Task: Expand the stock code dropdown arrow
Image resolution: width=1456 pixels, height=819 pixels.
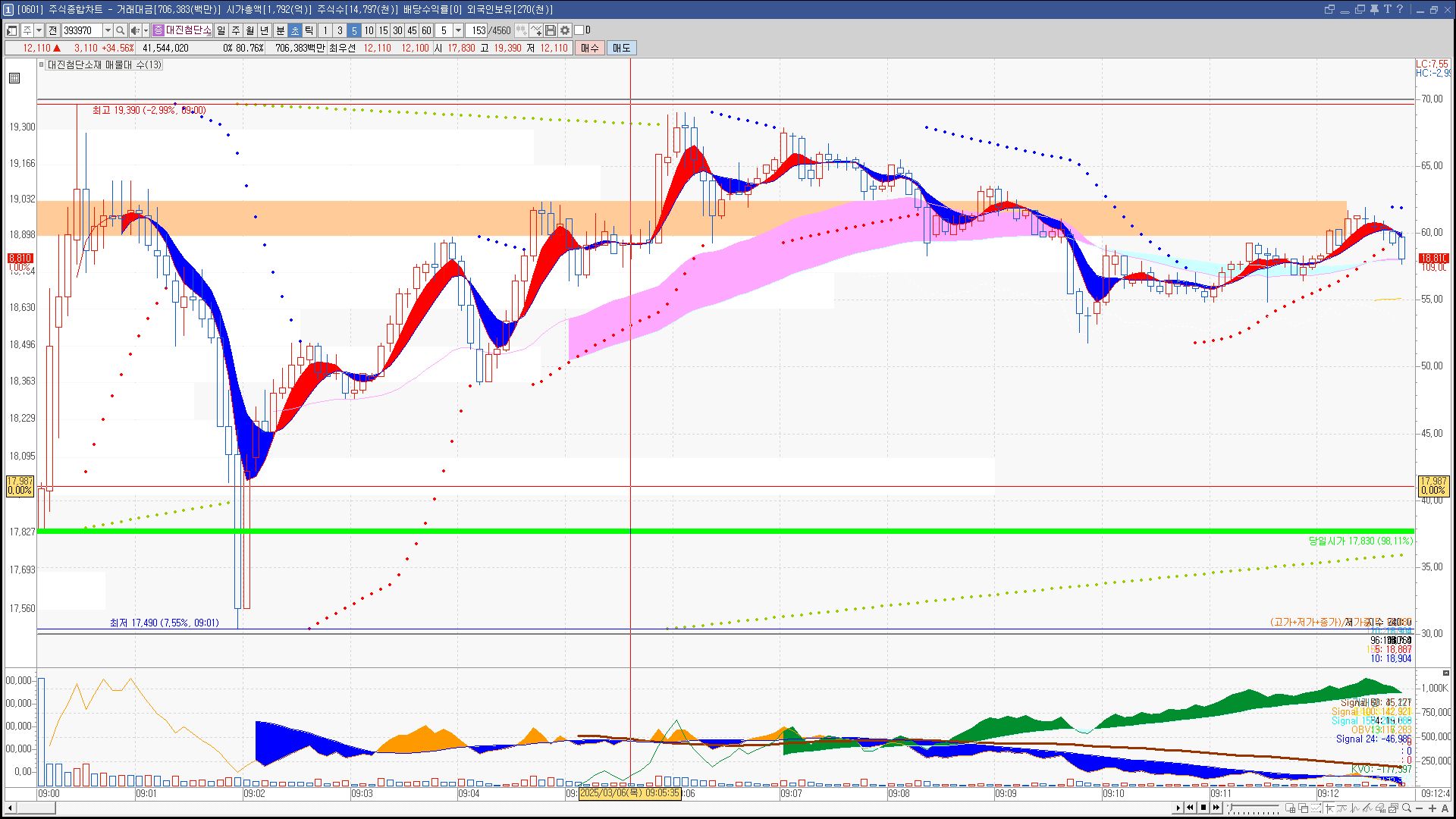Action: (108, 30)
